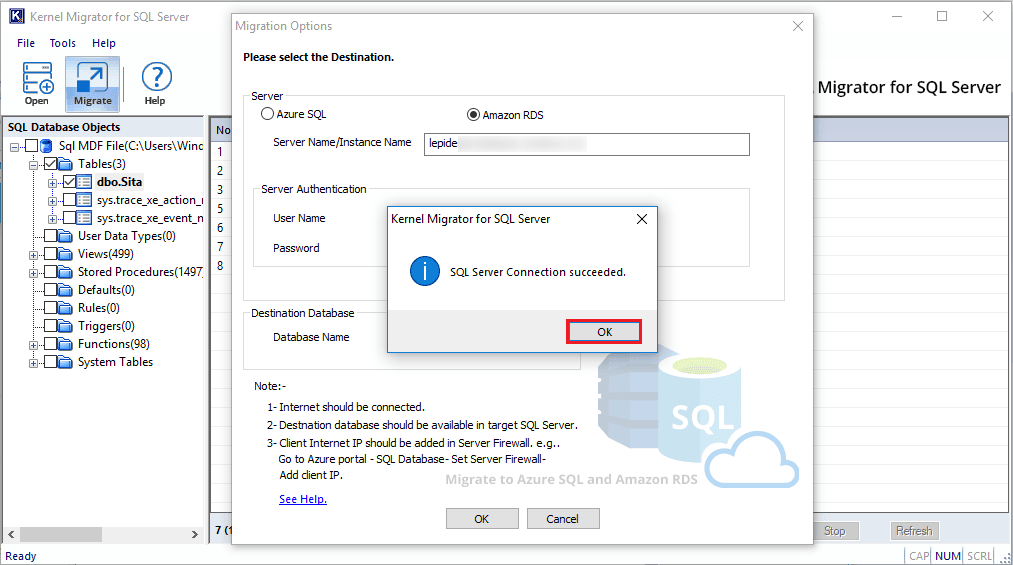
Task: Expand the Views(499) node
Action: point(33,255)
